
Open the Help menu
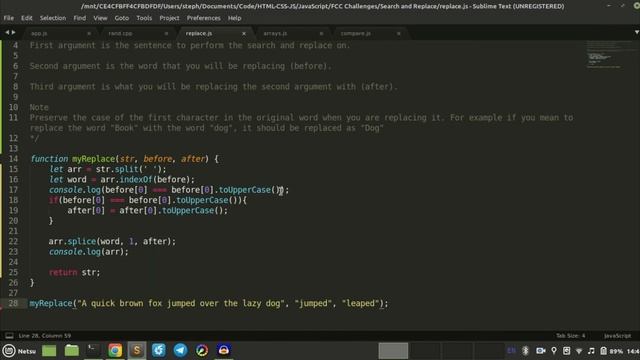(x=234, y=18)
